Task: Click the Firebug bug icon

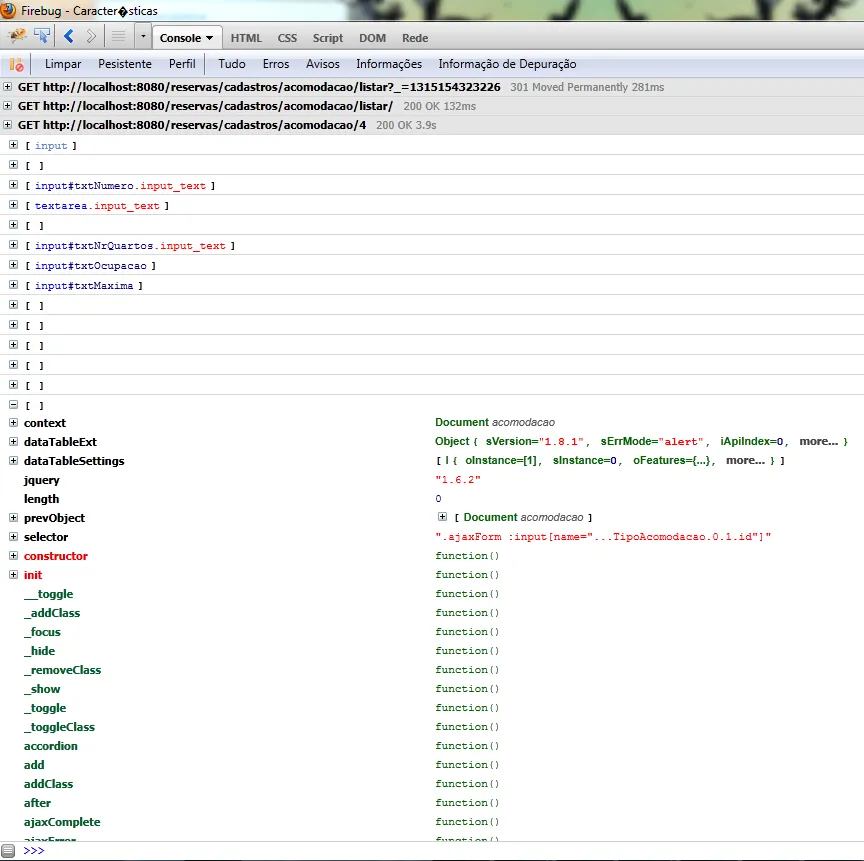Action: pos(17,37)
